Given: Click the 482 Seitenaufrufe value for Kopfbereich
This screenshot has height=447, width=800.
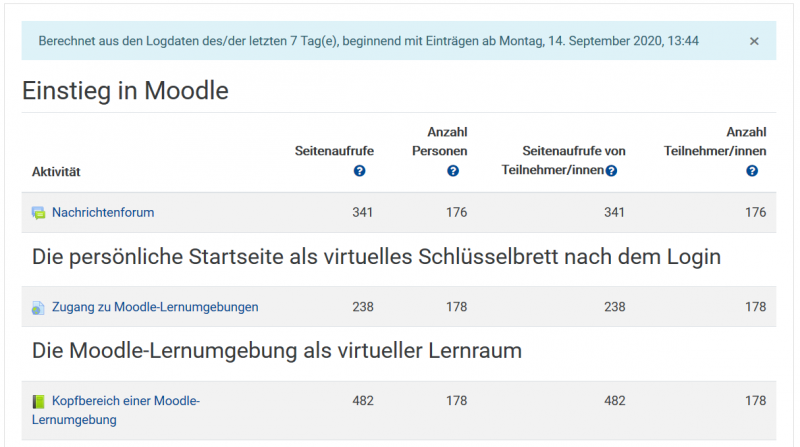Looking at the screenshot, I should 363,401.
